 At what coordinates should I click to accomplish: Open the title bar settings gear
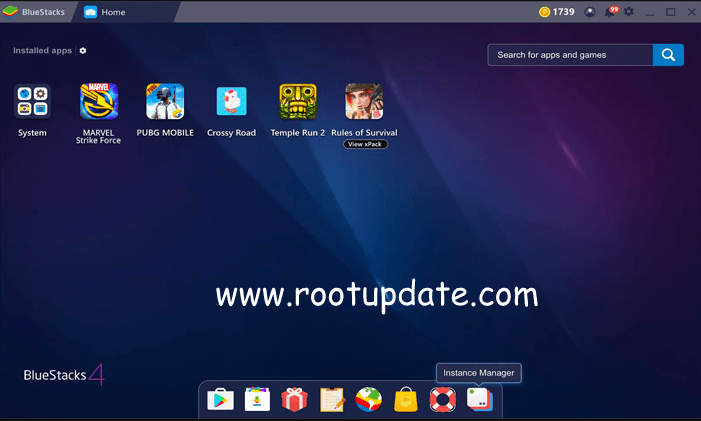[x=629, y=12]
